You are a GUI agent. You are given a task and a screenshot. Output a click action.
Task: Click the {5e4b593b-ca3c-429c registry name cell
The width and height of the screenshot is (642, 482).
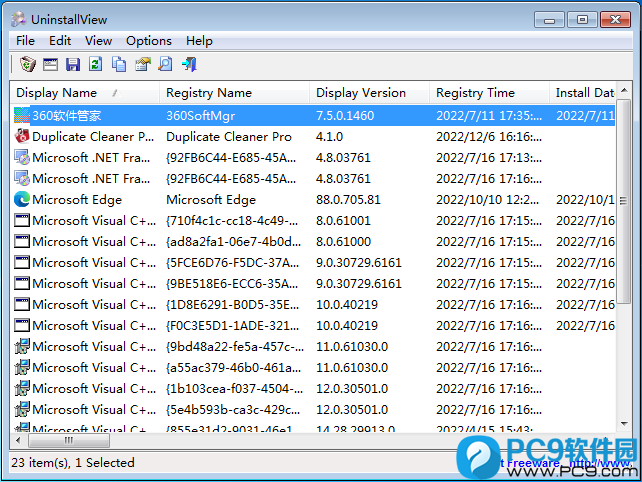click(233, 410)
